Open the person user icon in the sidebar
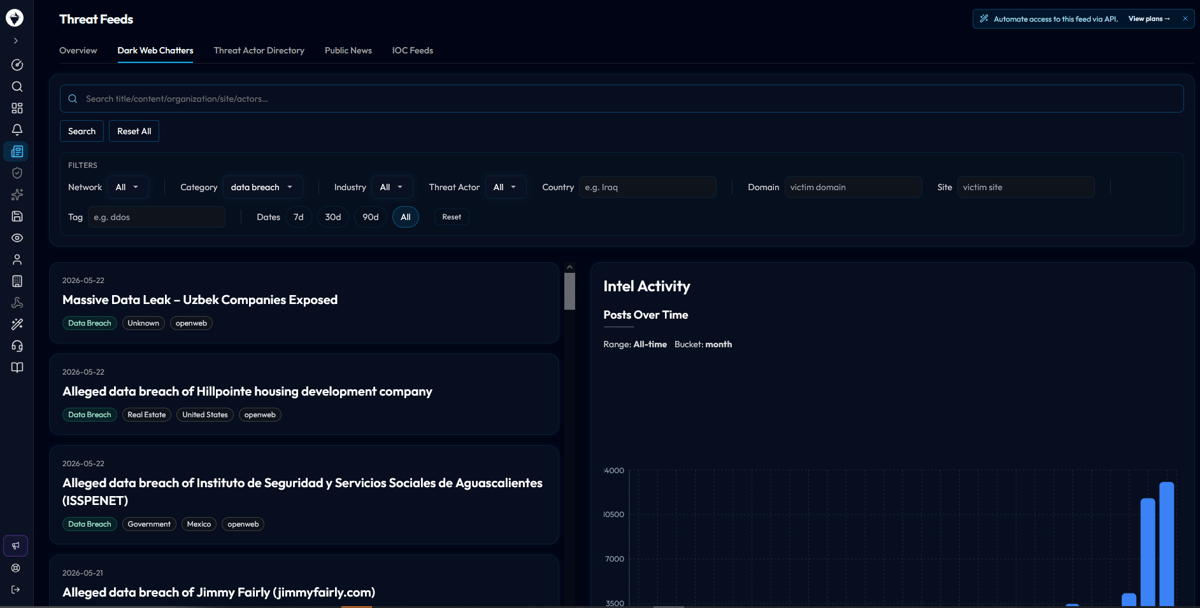The width and height of the screenshot is (1200, 608). [17, 260]
